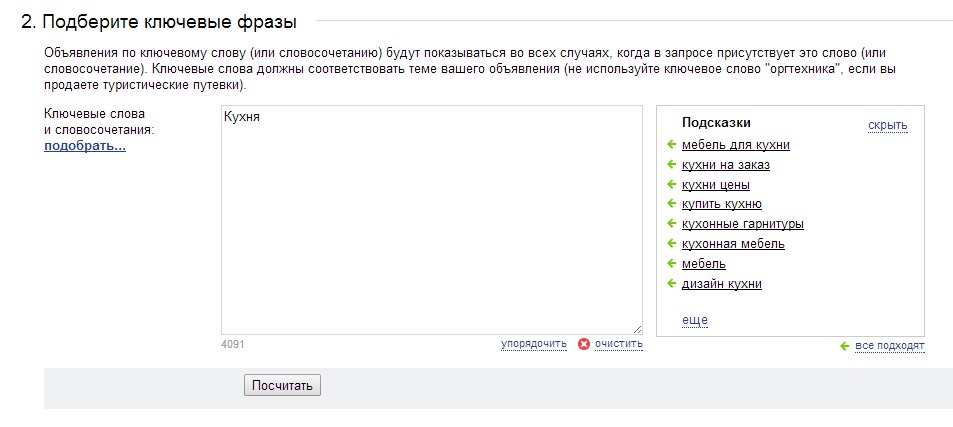Click inside the keywords text area
This screenshot has width=953, height=427.
tap(431, 220)
